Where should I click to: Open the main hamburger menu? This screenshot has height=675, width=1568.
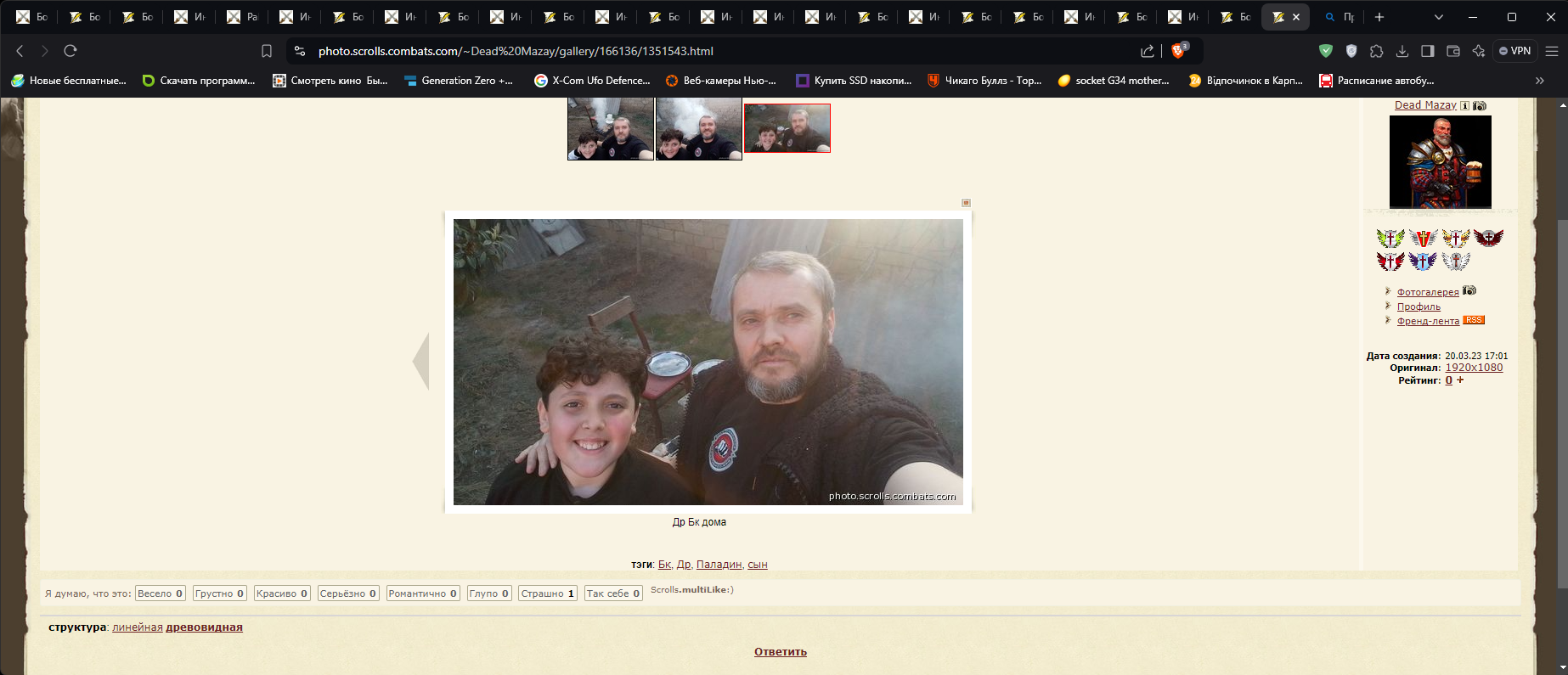[x=1552, y=51]
